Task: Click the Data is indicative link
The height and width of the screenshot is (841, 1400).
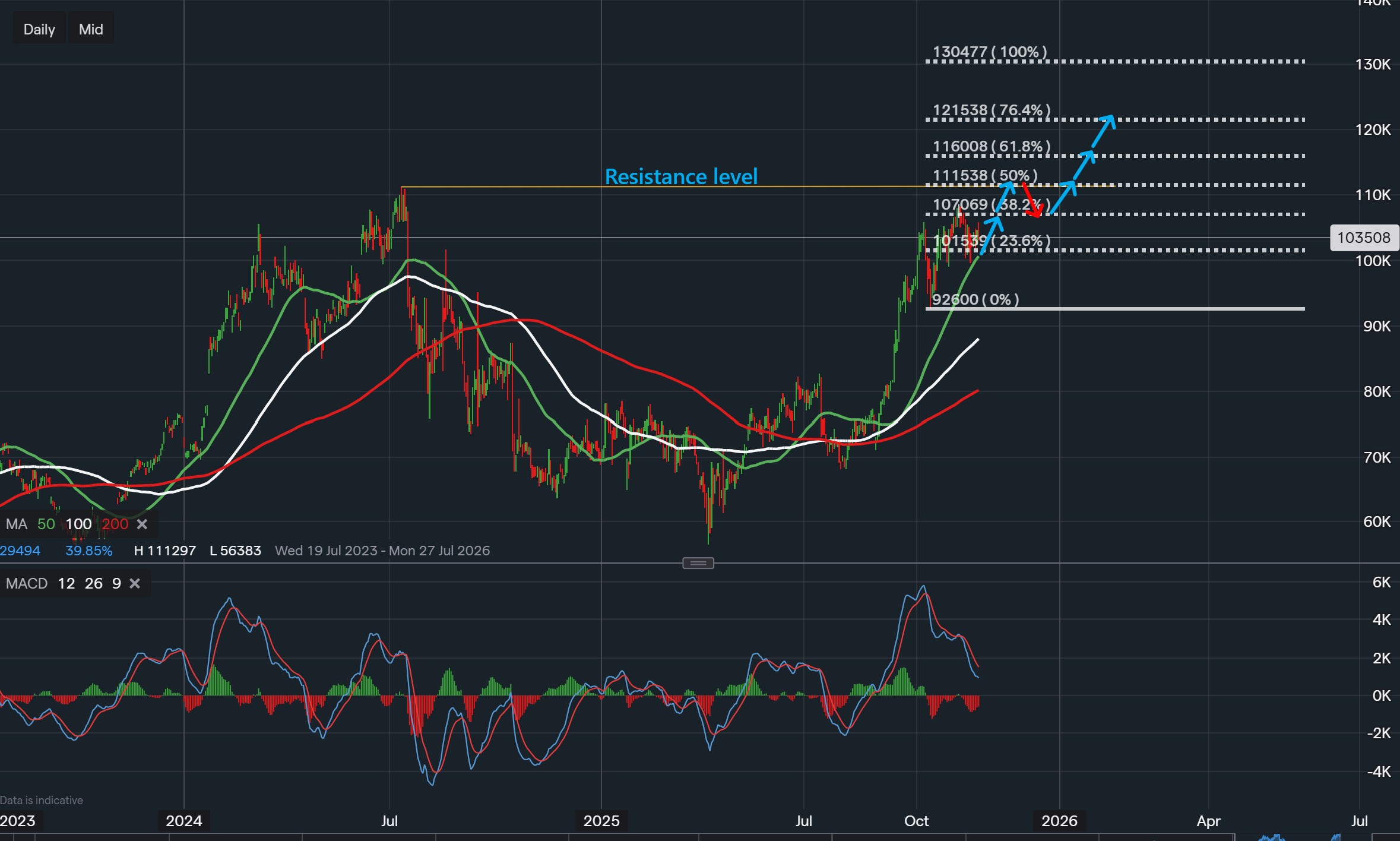Action: click(41, 799)
